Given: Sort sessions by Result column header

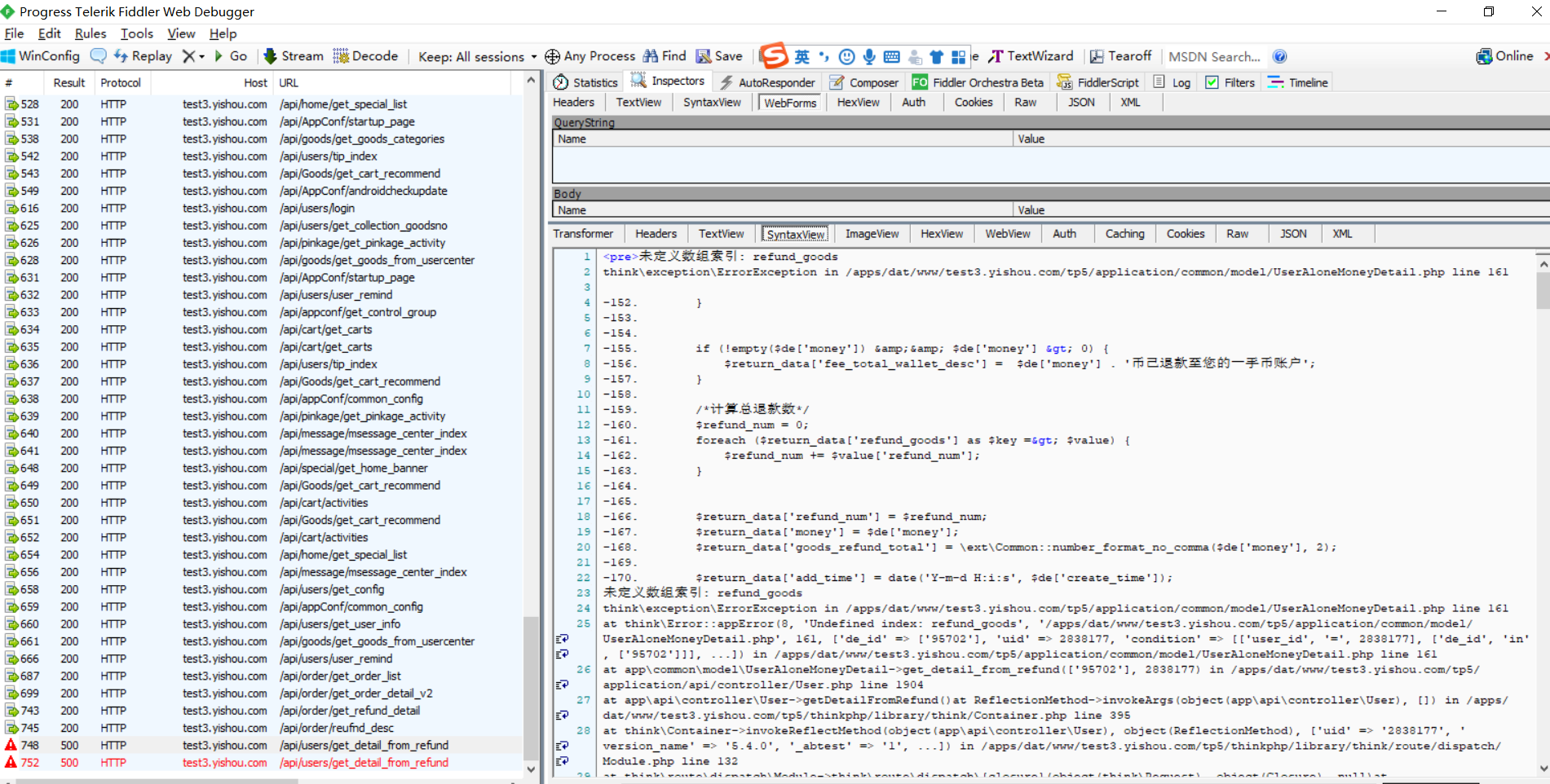Looking at the screenshot, I should coord(69,82).
